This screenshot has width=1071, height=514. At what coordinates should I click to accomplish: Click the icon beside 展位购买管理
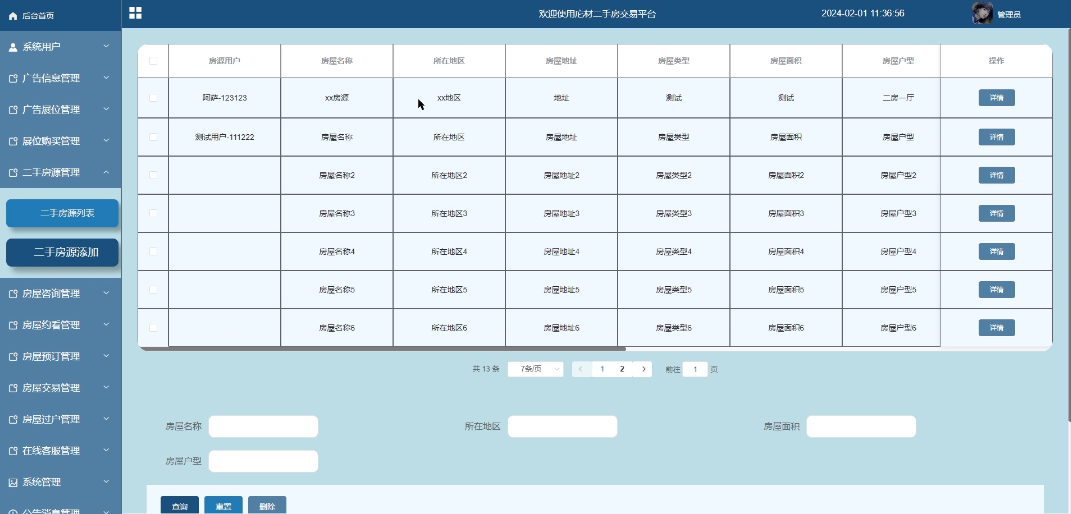12,141
